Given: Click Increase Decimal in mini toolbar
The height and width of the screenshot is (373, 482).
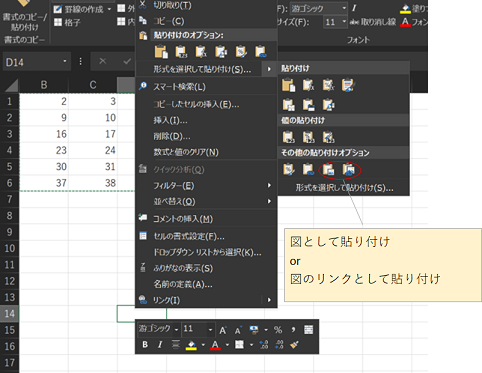Looking at the screenshot, I should pyautogui.click(x=264, y=344).
